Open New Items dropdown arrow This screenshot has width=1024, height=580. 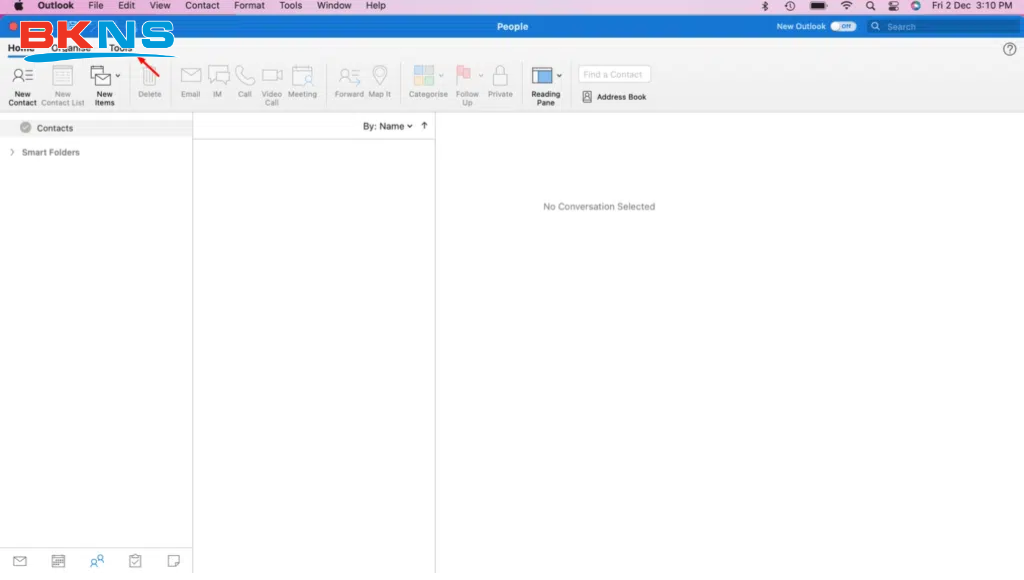click(118, 75)
